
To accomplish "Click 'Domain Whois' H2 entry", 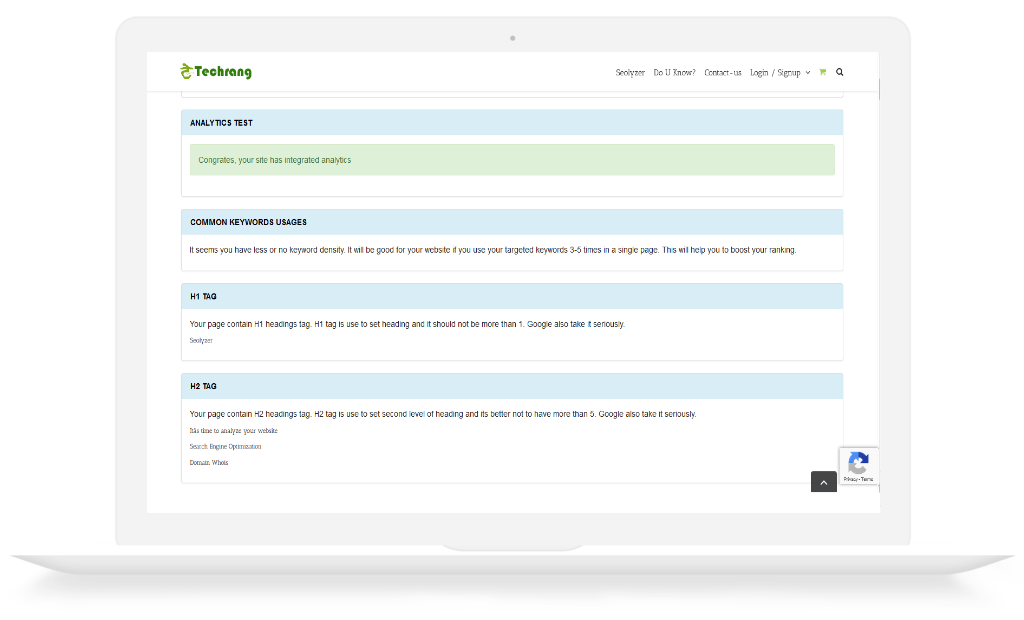I will pyautogui.click(x=209, y=463).
